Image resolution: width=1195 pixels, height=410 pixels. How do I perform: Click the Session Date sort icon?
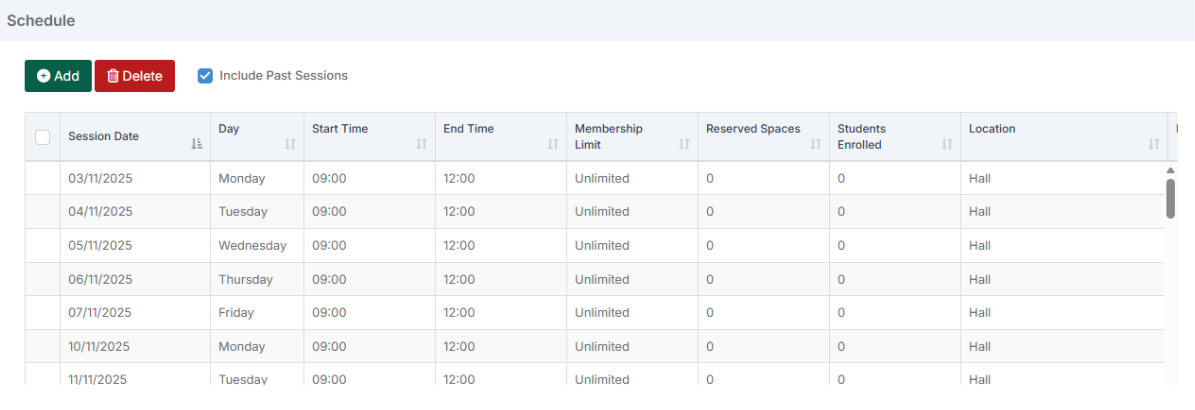tap(196, 144)
